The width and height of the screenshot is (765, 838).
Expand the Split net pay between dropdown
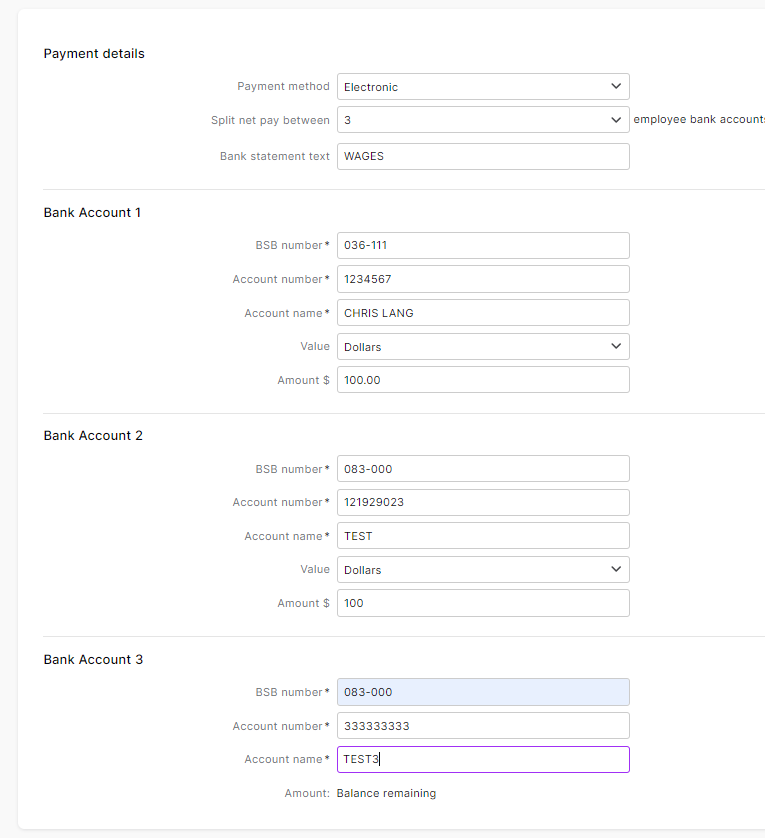tap(483, 120)
